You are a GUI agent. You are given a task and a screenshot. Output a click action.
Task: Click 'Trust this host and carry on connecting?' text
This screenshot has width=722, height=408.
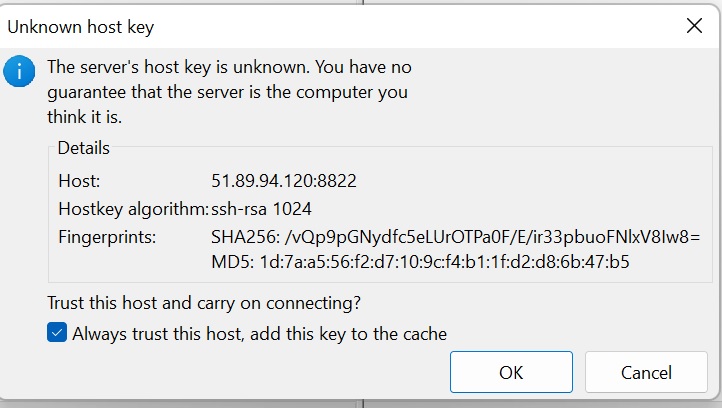204,303
